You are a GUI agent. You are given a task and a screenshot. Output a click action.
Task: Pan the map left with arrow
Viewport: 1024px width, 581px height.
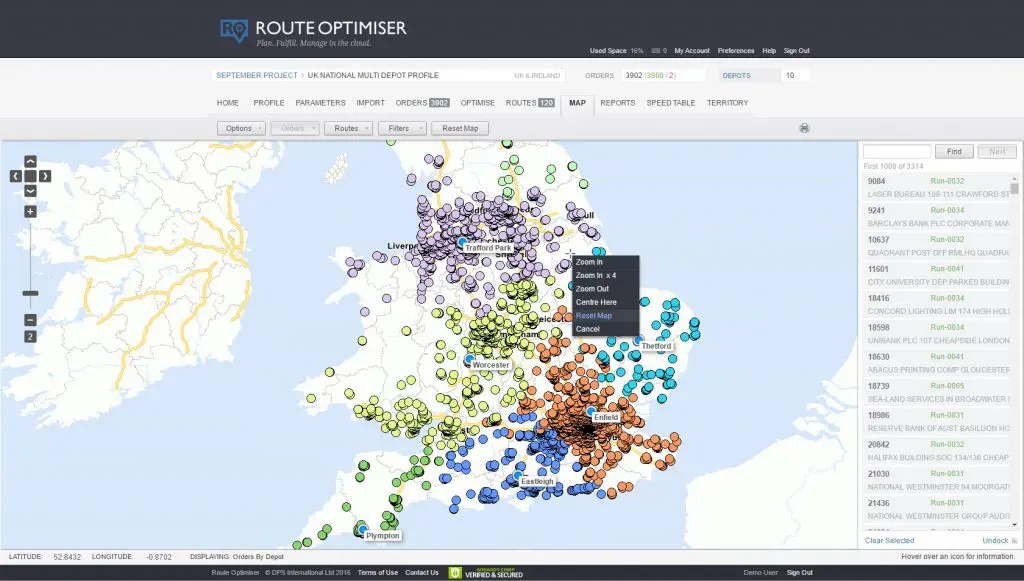click(x=15, y=176)
